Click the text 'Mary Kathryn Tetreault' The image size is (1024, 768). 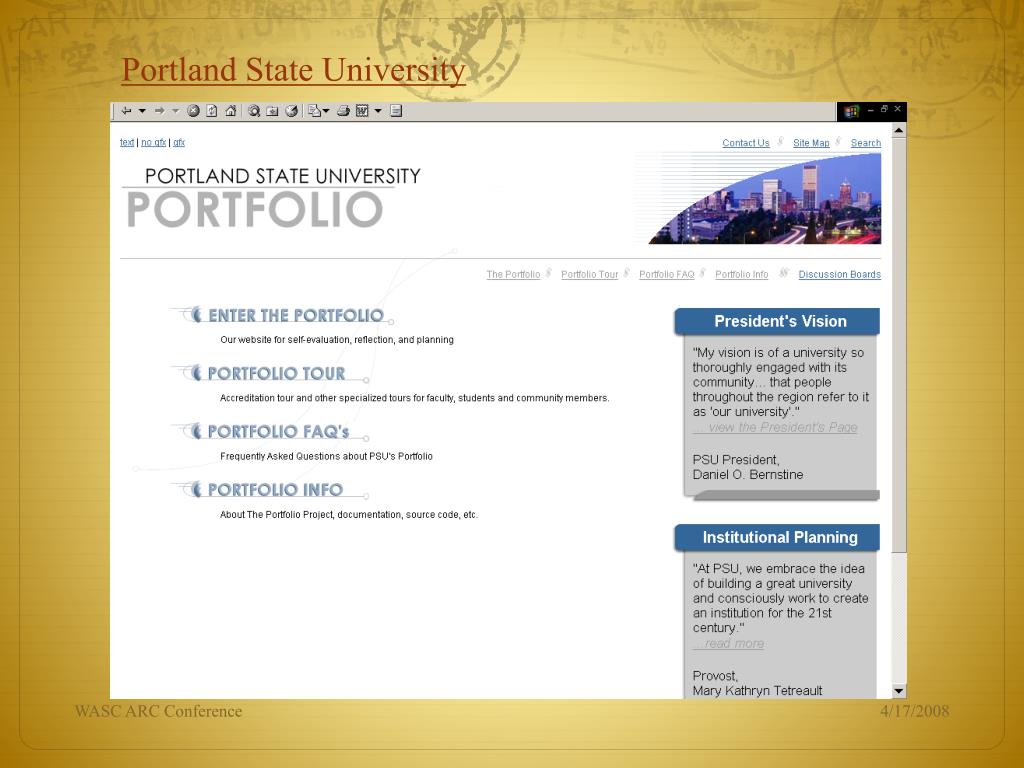point(758,691)
